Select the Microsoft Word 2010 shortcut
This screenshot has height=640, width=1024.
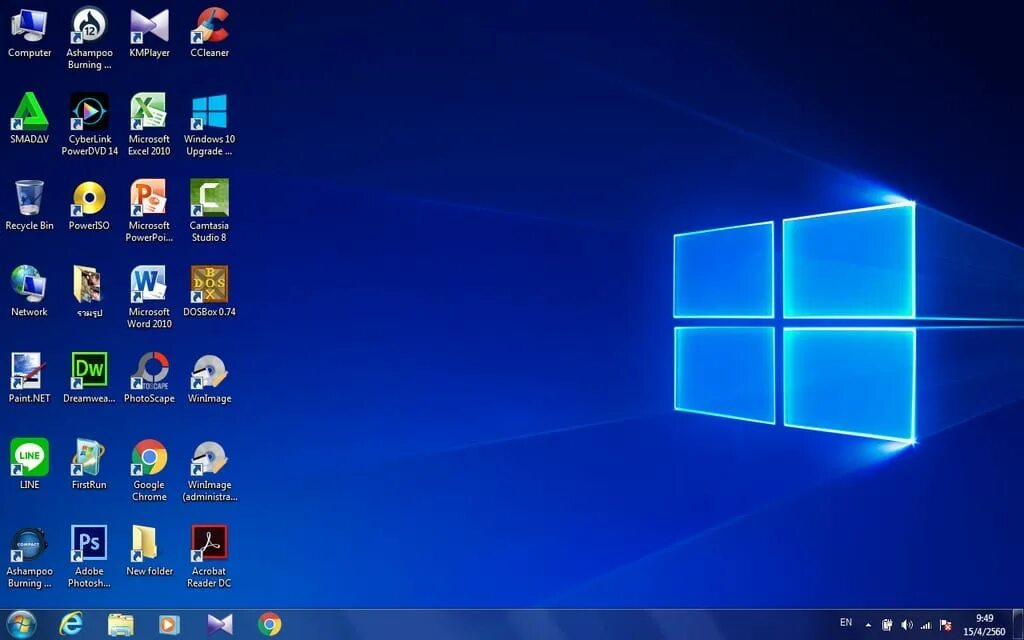[150, 297]
